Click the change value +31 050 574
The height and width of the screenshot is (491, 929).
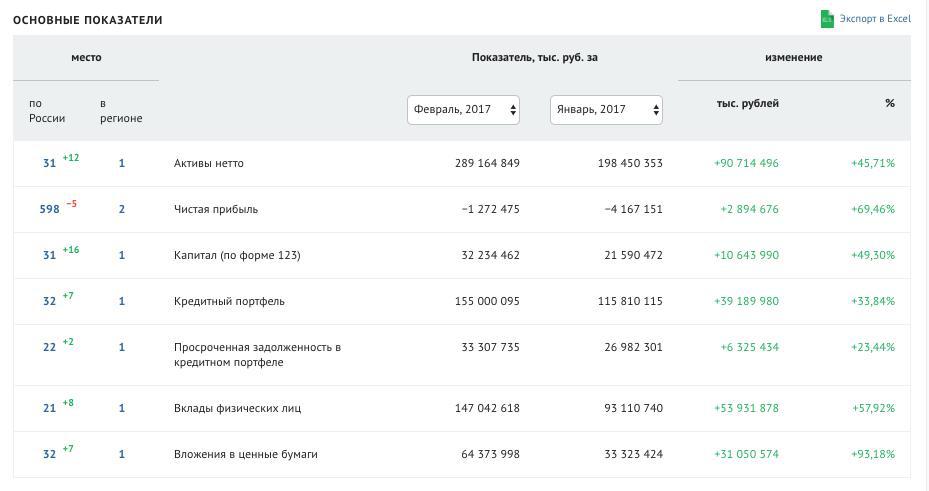click(x=747, y=454)
